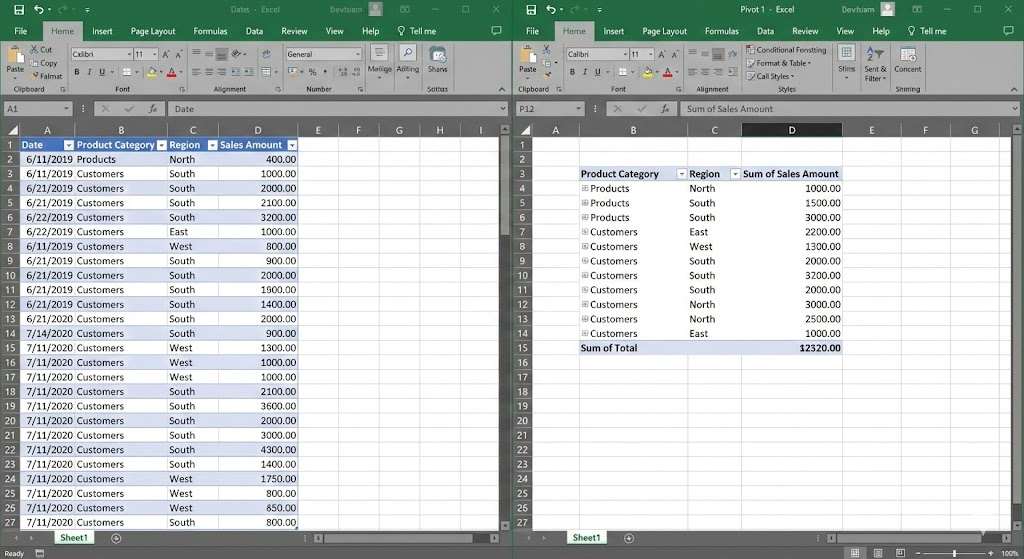Click the Name Box showing A1
Image resolution: width=1024 pixels, height=559 pixels.
(x=33, y=109)
